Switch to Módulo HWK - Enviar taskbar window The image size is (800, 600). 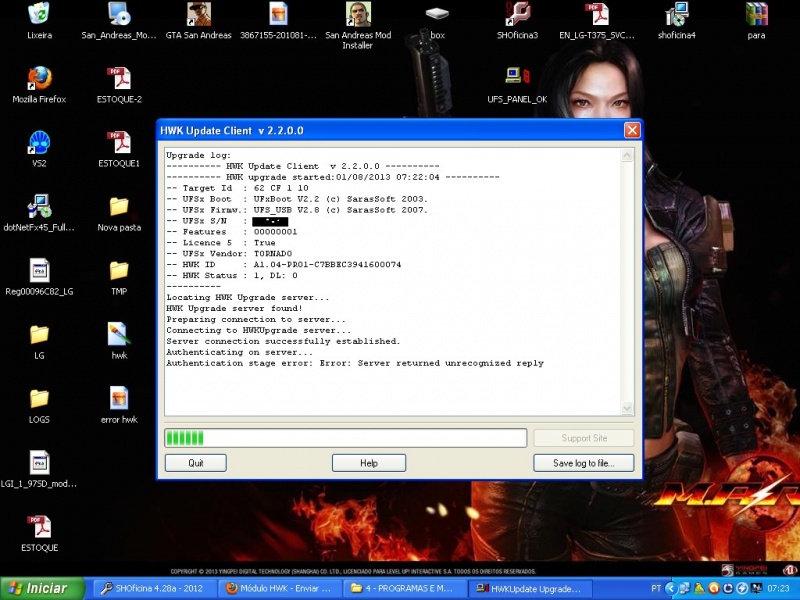tap(281, 588)
